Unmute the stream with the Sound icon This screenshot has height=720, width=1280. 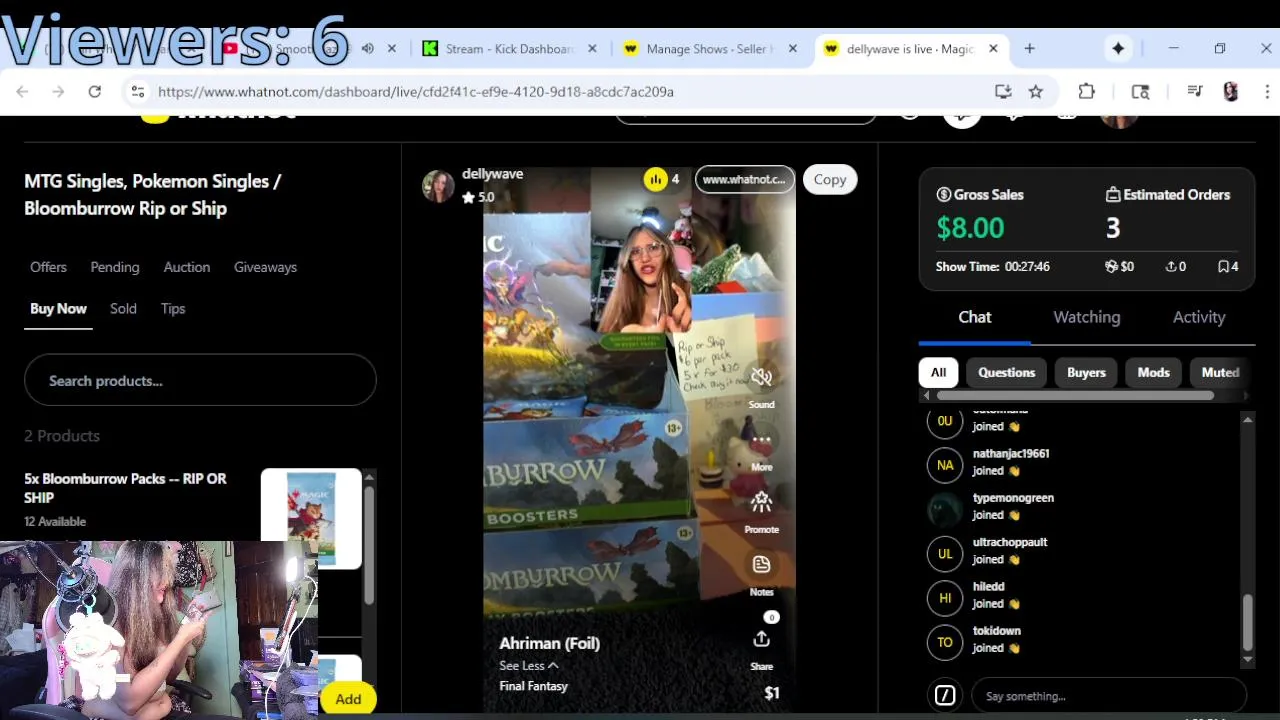761,377
